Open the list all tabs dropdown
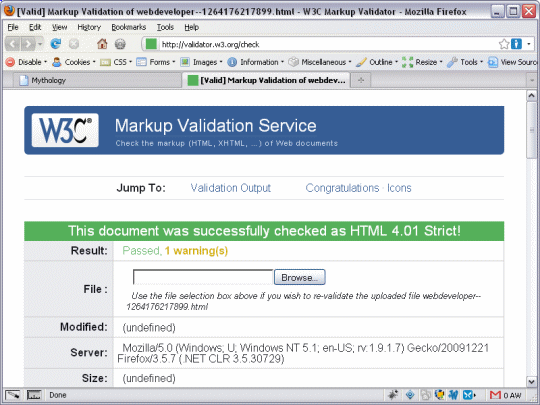The height and width of the screenshot is (405, 540). click(x=532, y=80)
